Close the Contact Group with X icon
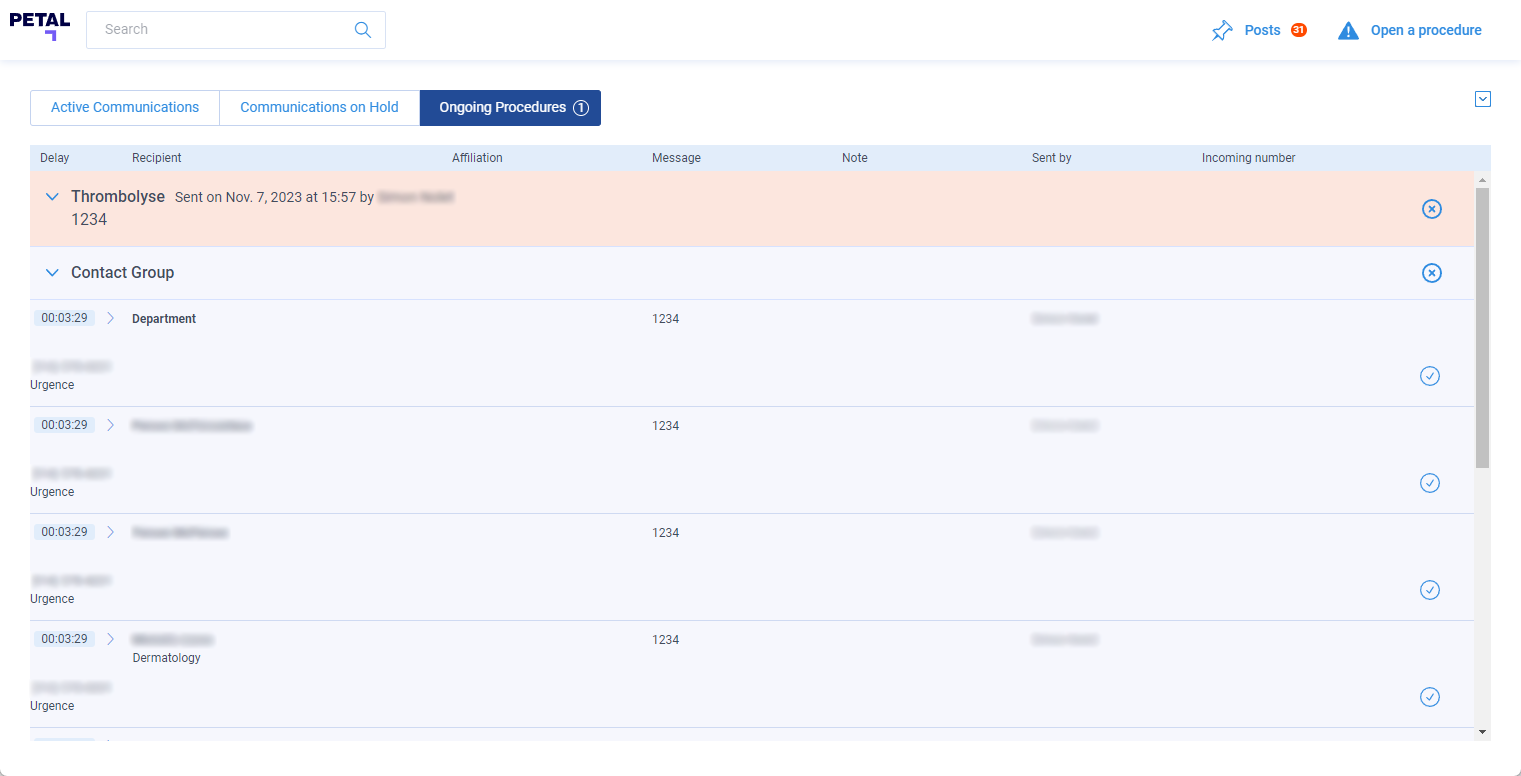 tap(1432, 273)
